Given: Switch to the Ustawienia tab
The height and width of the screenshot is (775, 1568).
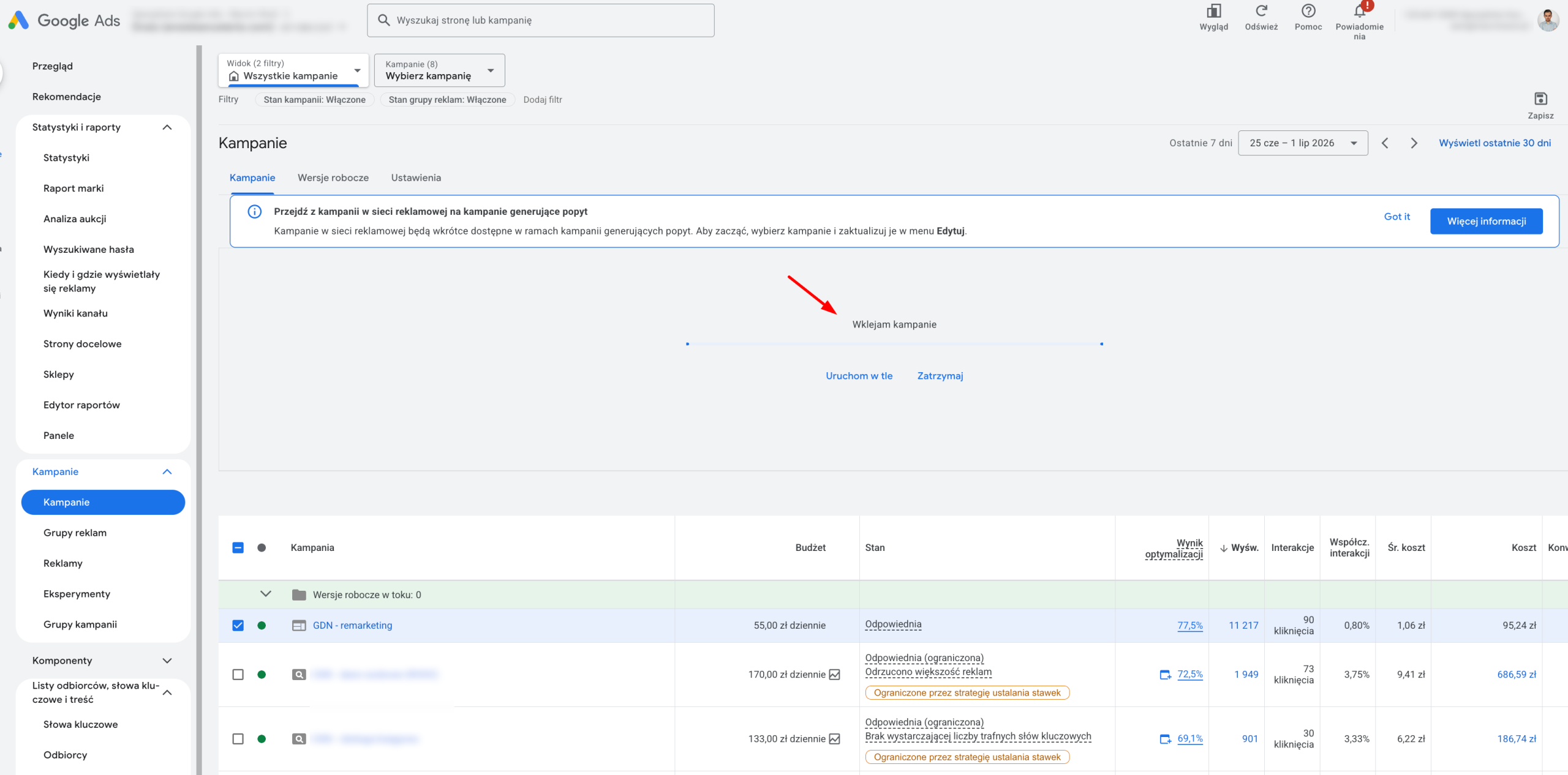Looking at the screenshot, I should point(416,178).
